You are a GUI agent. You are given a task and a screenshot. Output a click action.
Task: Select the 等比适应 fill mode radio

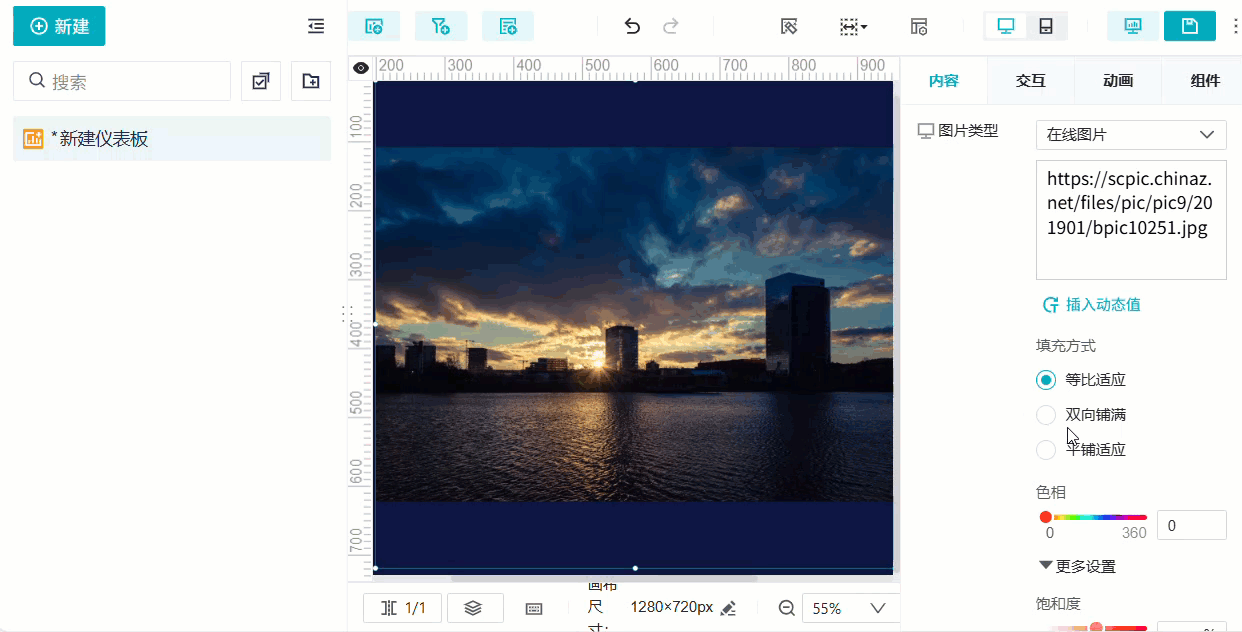1046,380
